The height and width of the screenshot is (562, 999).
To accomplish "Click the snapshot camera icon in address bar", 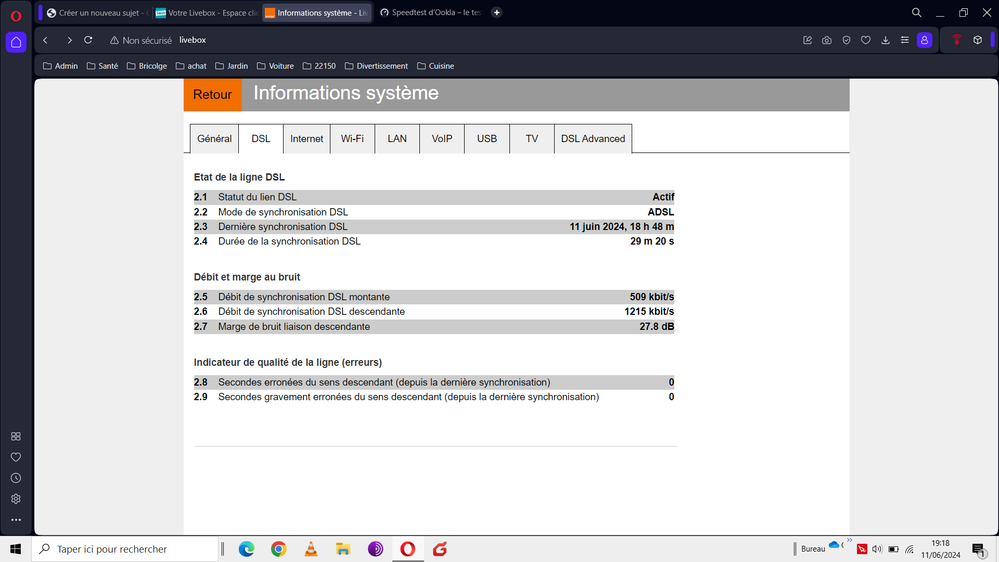I will (827, 40).
